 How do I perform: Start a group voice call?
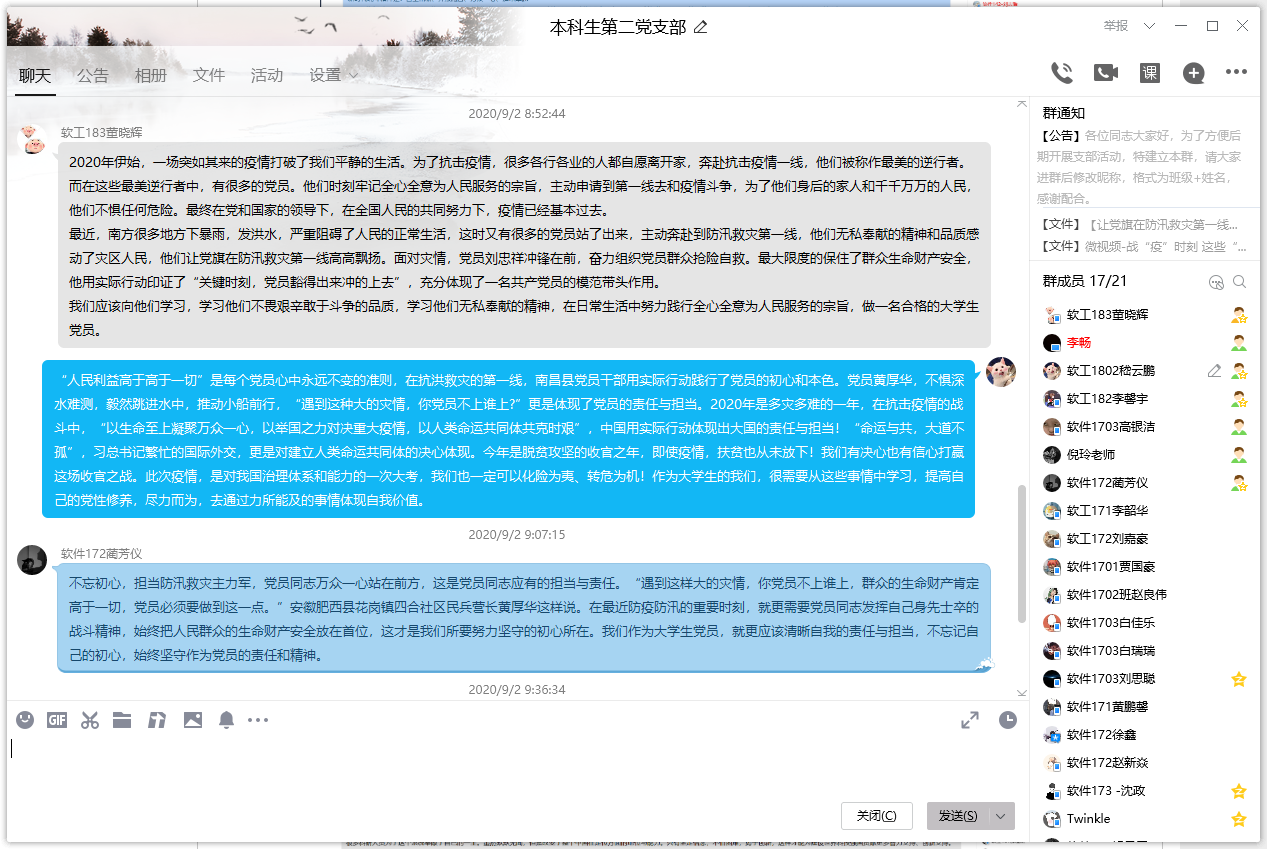1062,72
